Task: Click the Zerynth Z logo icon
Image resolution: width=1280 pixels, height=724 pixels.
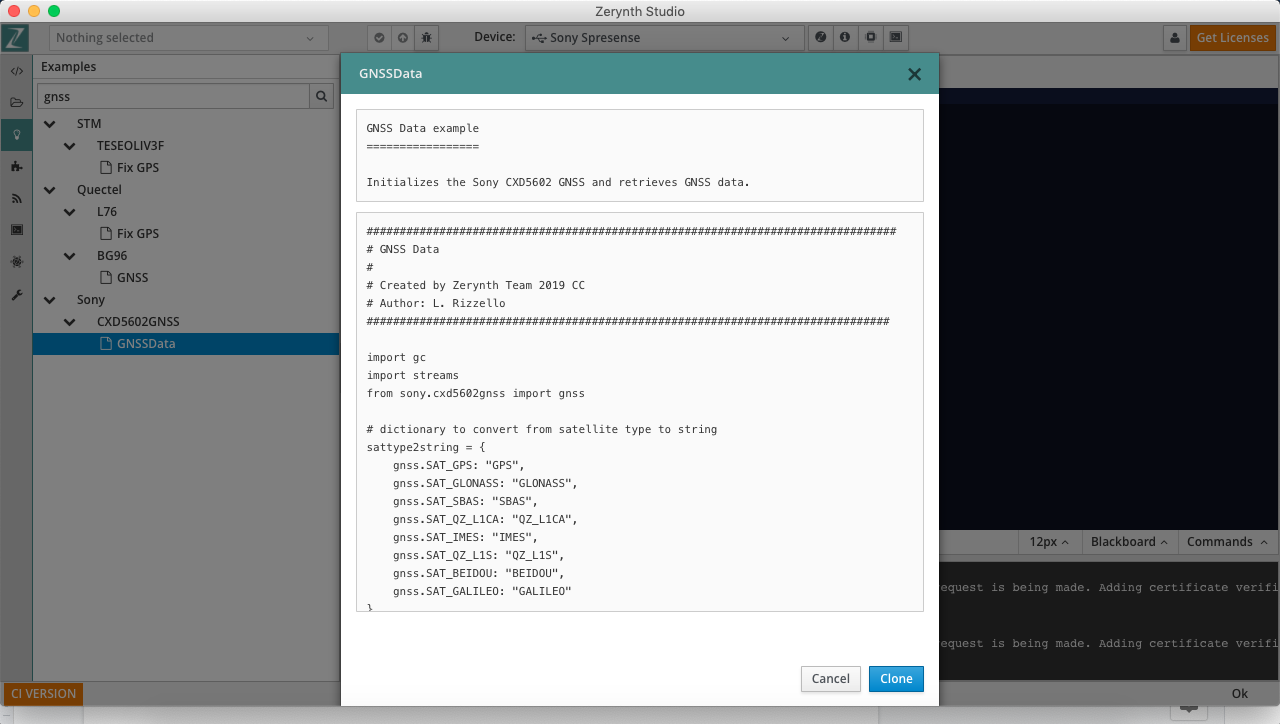Action: pyautogui.click(x=15, y=38)
